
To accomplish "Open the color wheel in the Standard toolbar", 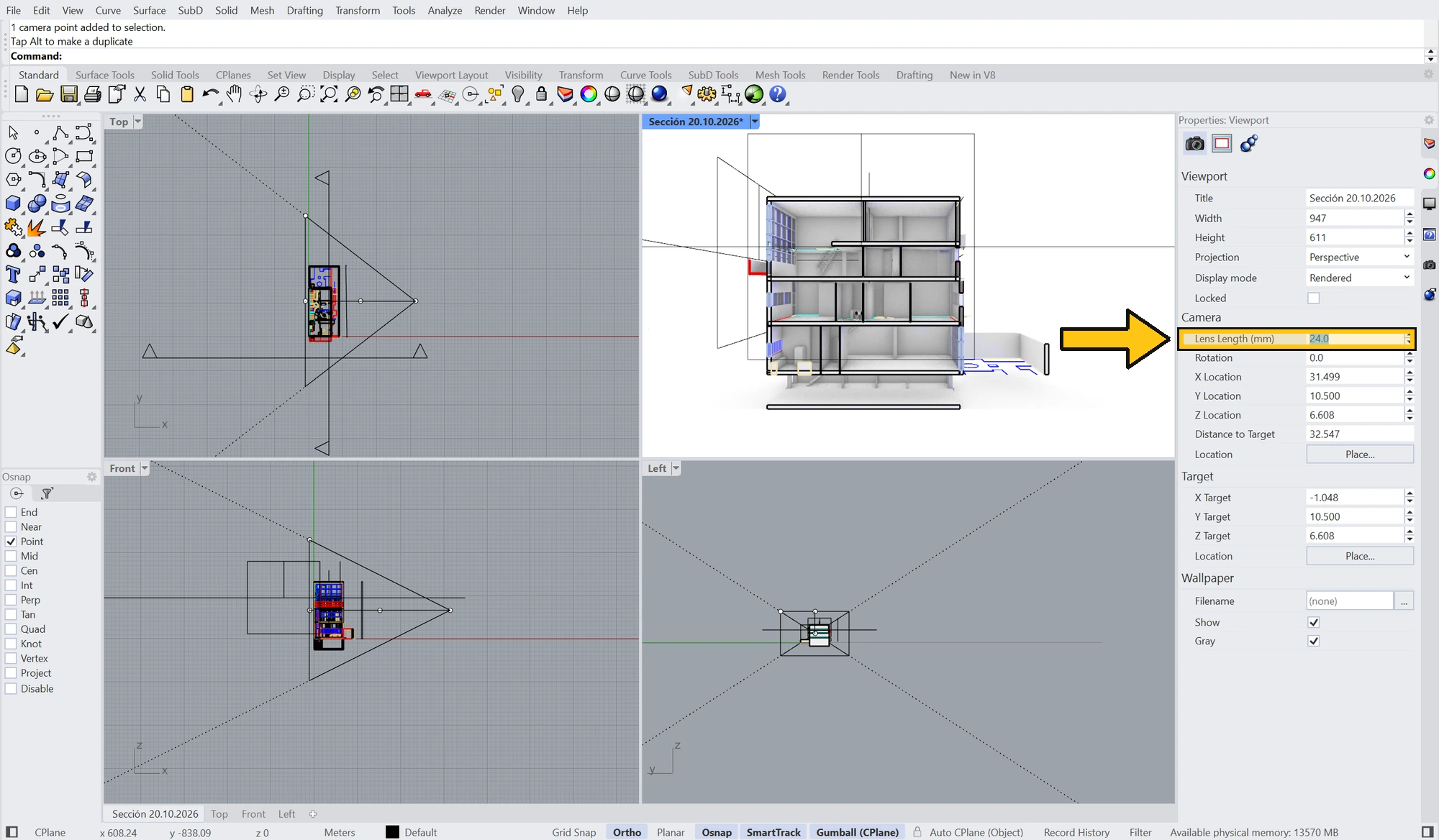I will click(589, 94).
